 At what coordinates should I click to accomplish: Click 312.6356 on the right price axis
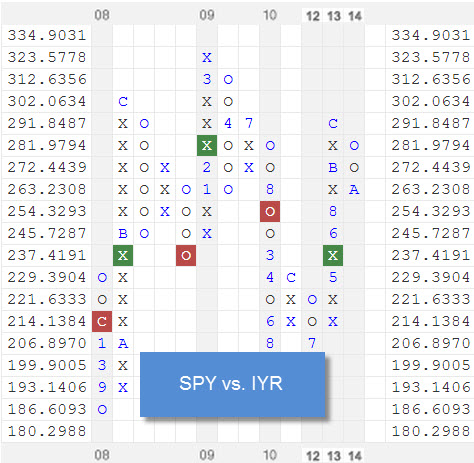coord(431,79)
